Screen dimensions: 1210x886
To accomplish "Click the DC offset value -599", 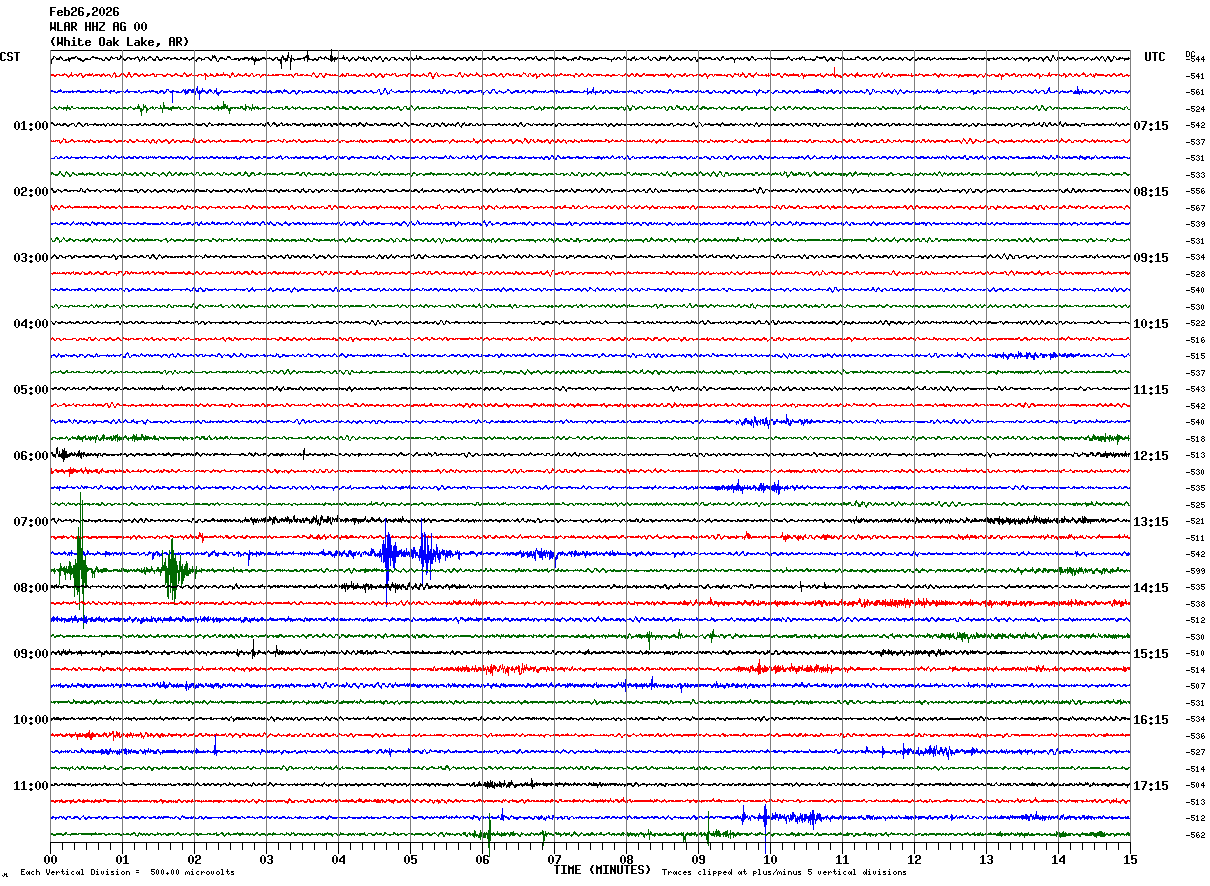I will coord(1194,571).
